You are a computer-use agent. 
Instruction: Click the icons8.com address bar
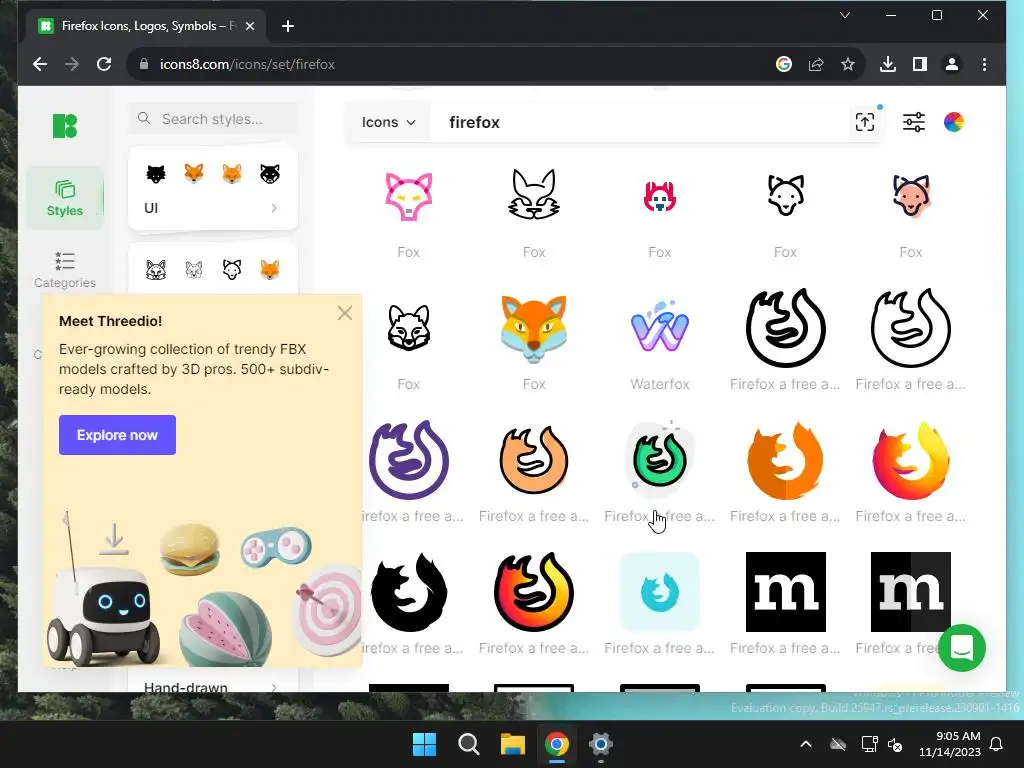click(x=451, y=64)
